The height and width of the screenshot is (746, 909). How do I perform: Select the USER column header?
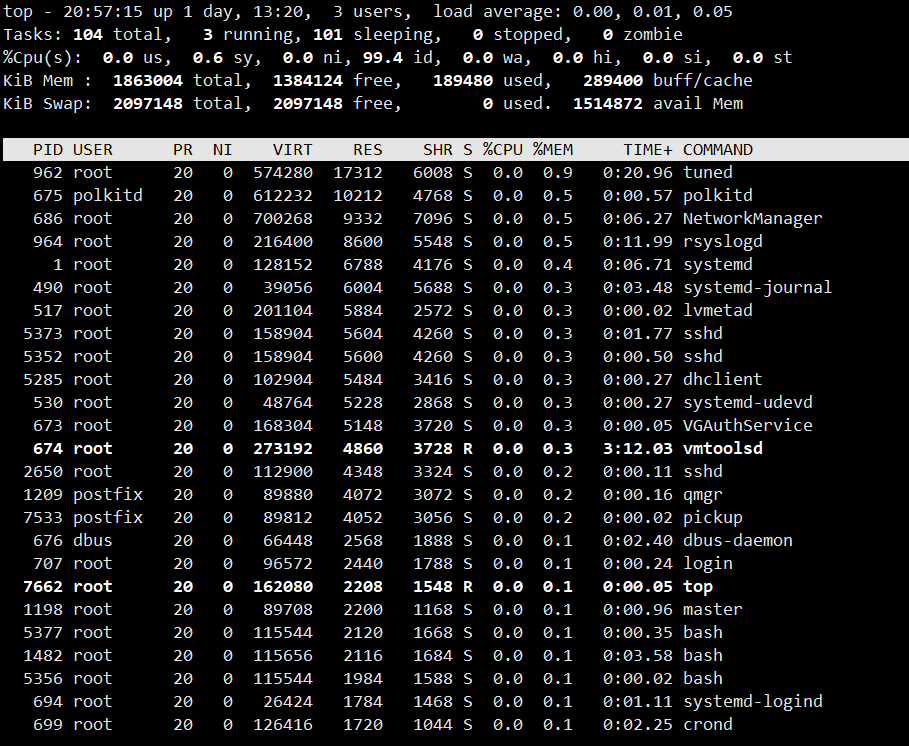tap(93, 150)
